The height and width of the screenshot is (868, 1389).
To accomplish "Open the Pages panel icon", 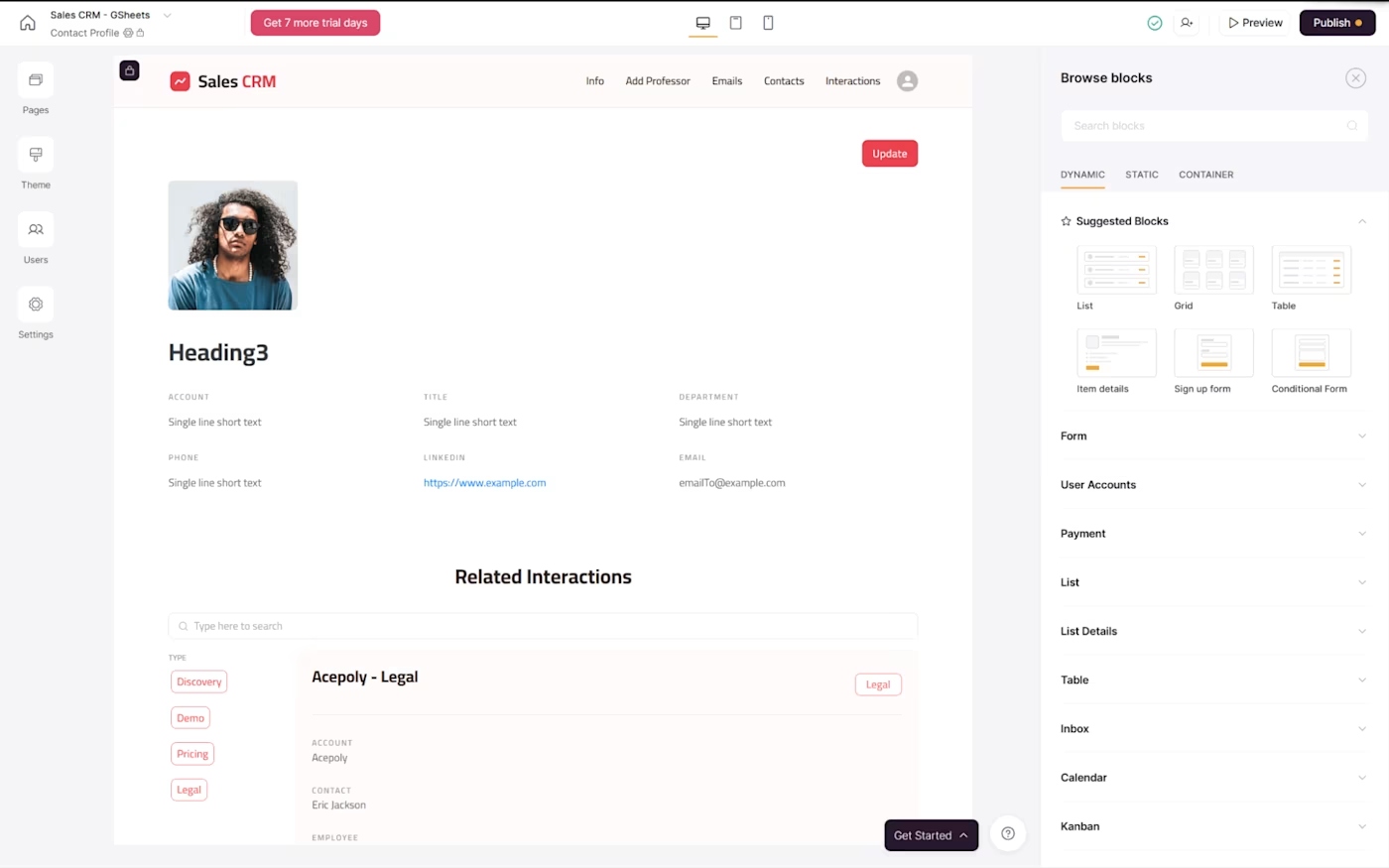I will [x=36, y=80].
